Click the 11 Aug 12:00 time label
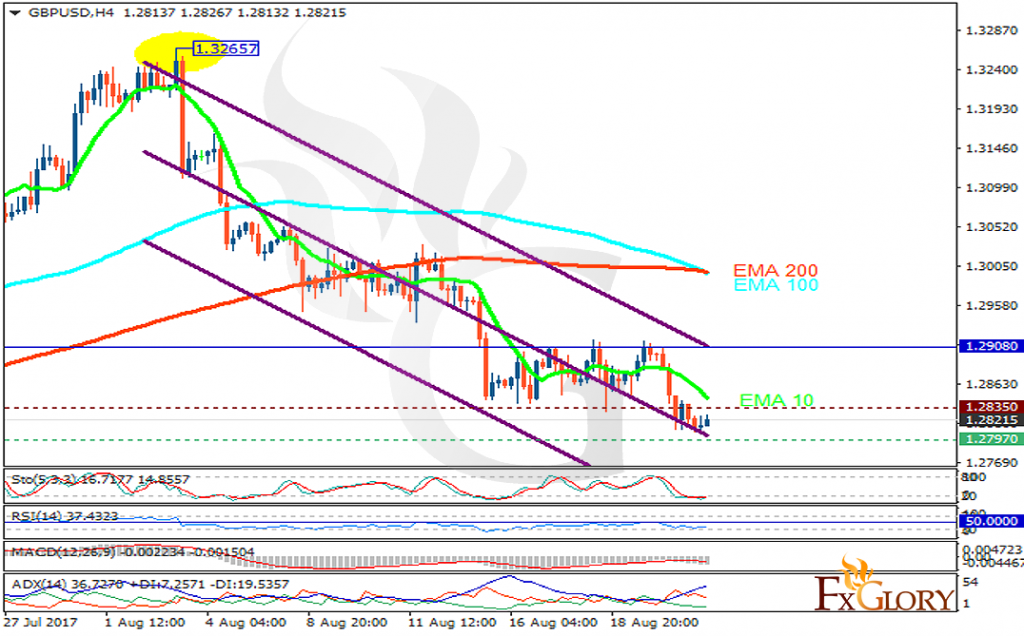Image resolution: width=1024 pixels, height=636 pixels. (452, 622)
